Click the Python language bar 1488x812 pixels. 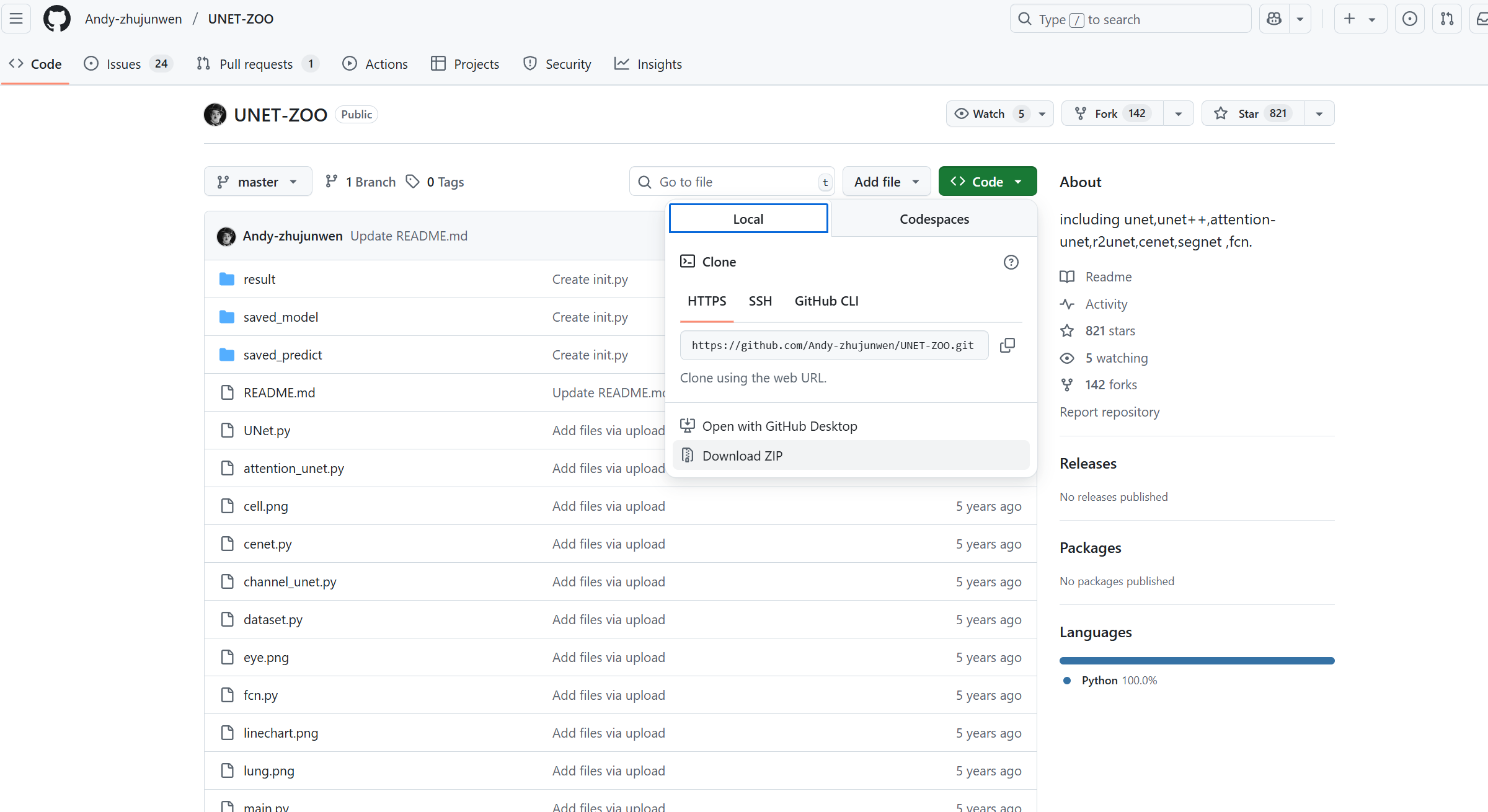click(1197, 661)
